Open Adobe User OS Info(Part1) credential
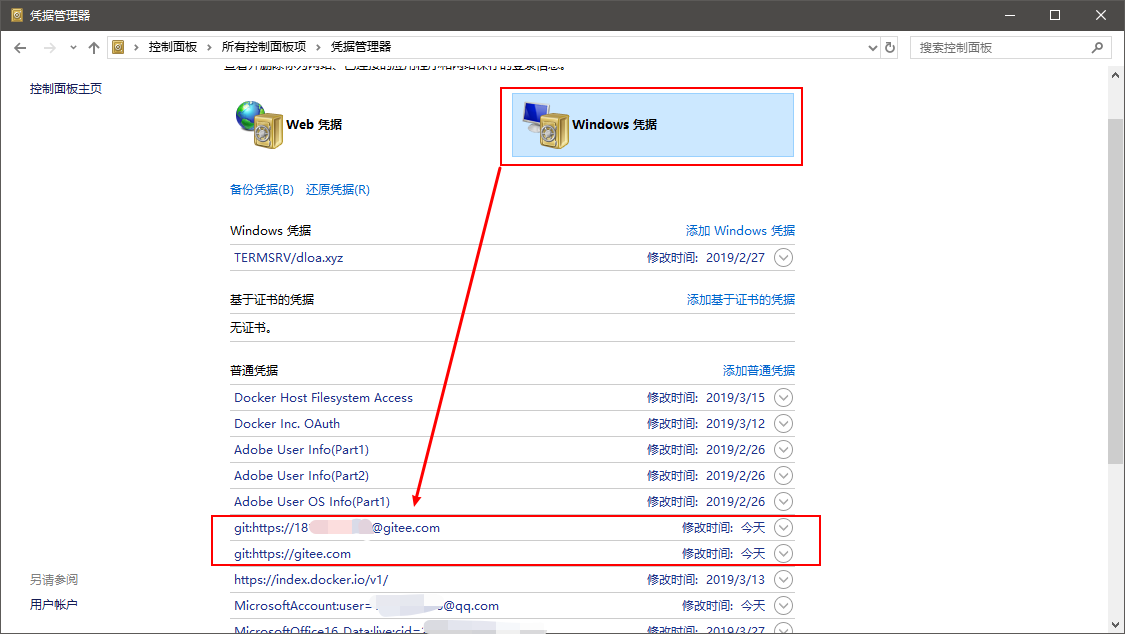 point(312,501)
